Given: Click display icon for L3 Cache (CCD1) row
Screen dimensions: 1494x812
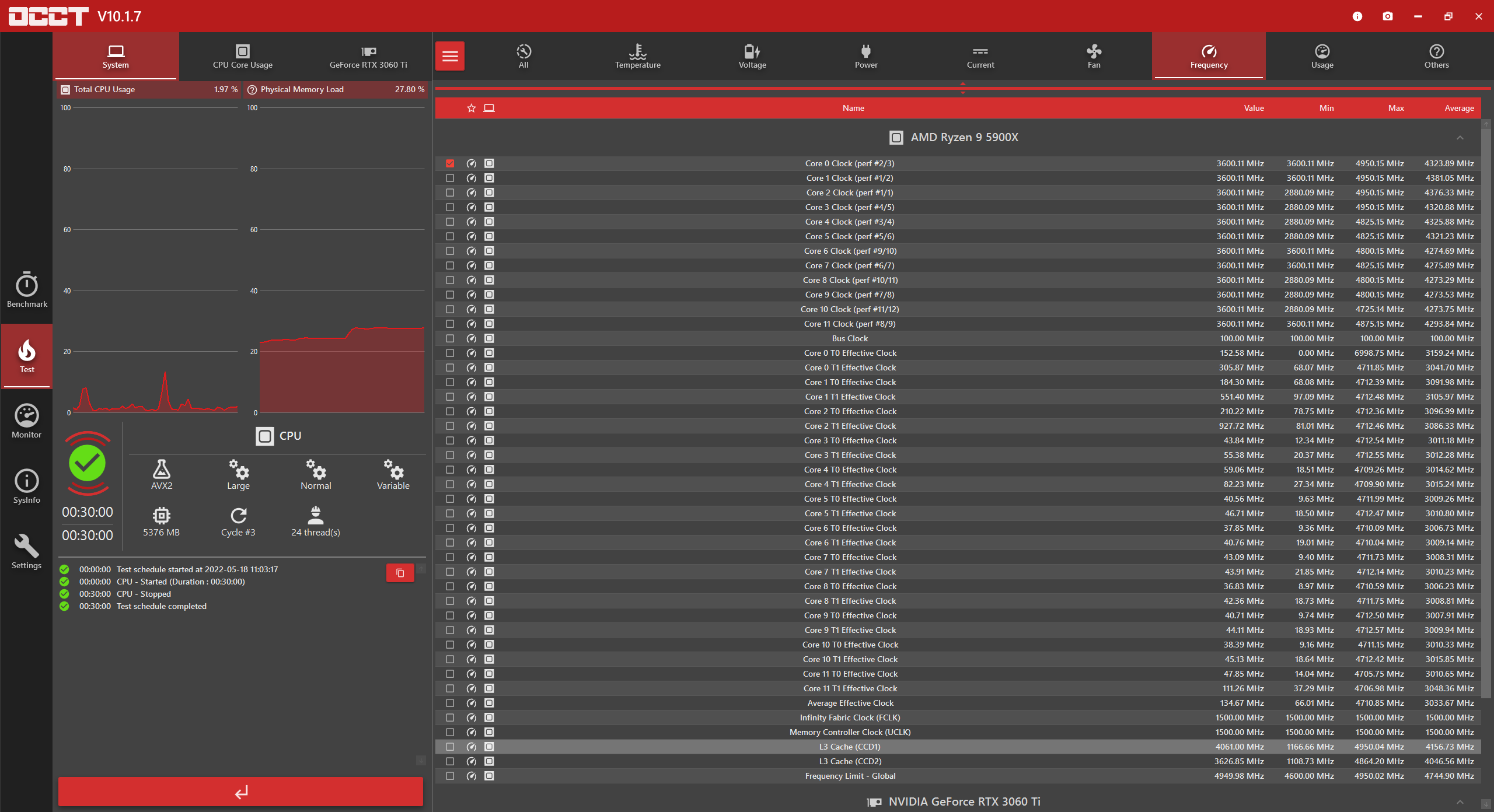Looking at the screenshot, I should [x=489, y=747].
